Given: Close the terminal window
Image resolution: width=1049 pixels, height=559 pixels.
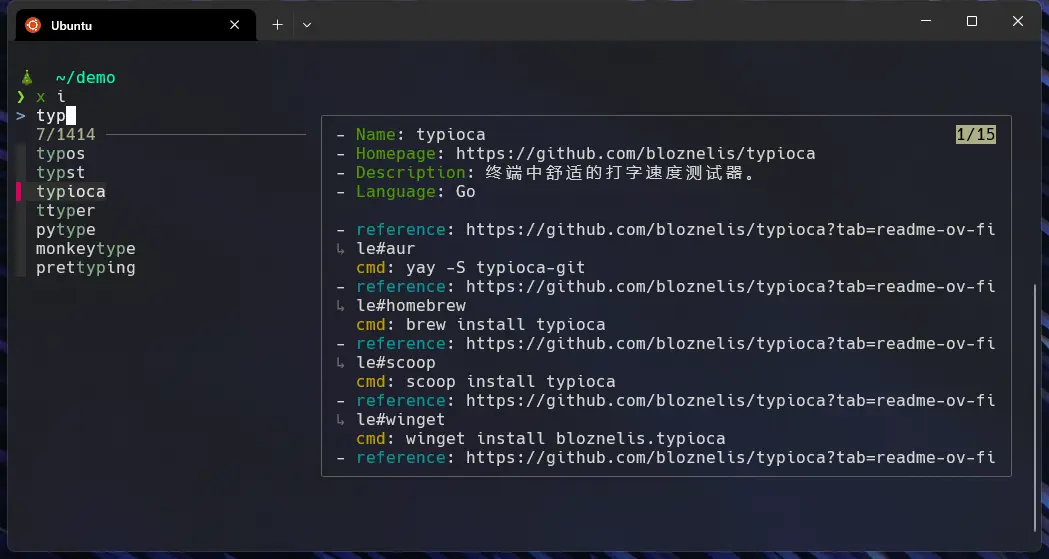Looking at the screenshot, I should click(x=1018, y=21).
